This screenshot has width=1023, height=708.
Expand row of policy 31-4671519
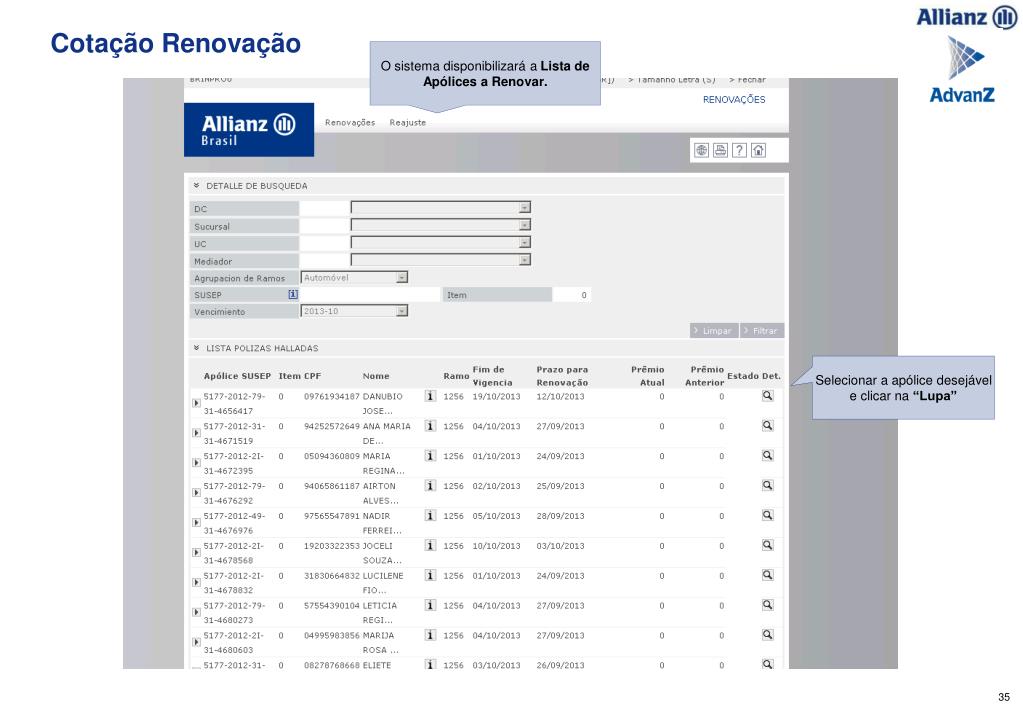tap(196, 433)
